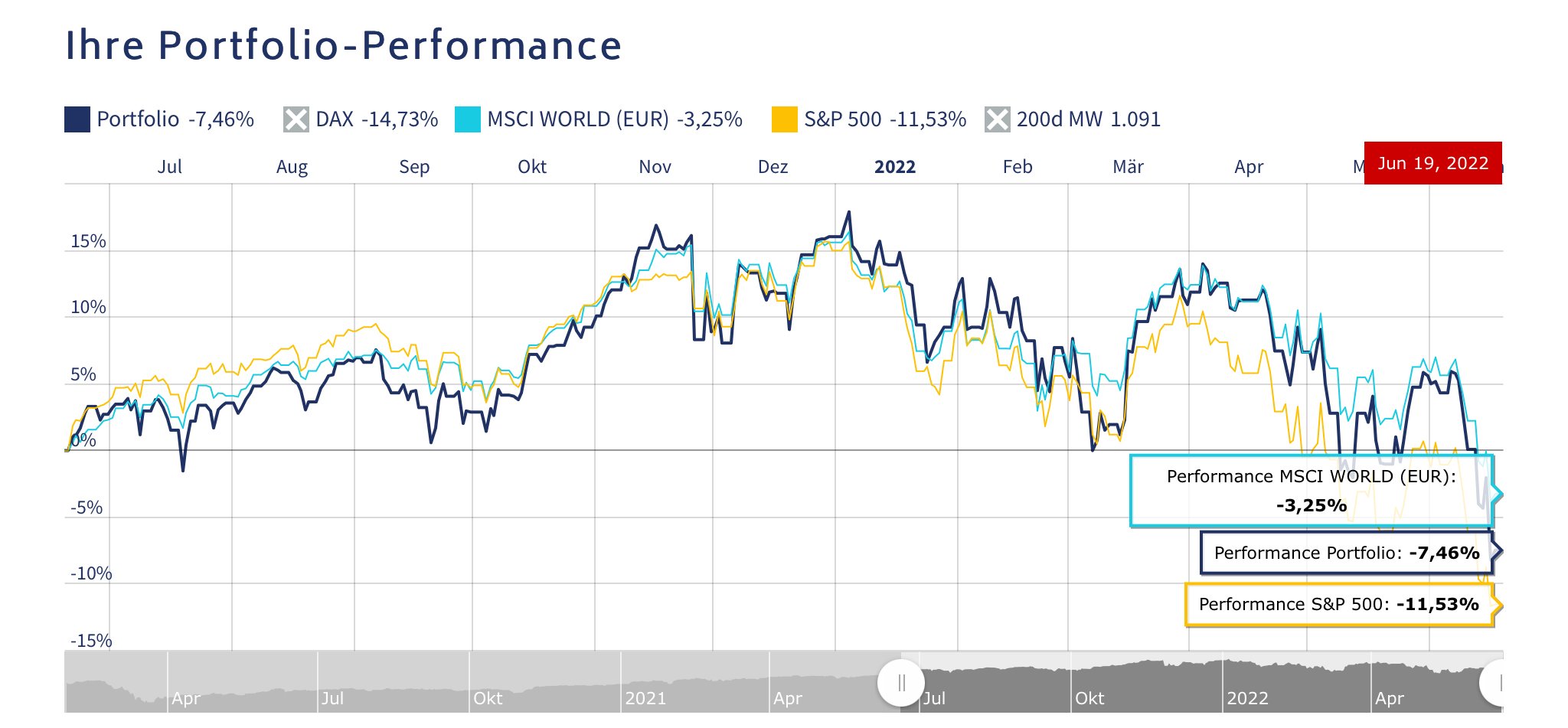
Task: Click the left range slider handle
Action: [x=901, y=682]
